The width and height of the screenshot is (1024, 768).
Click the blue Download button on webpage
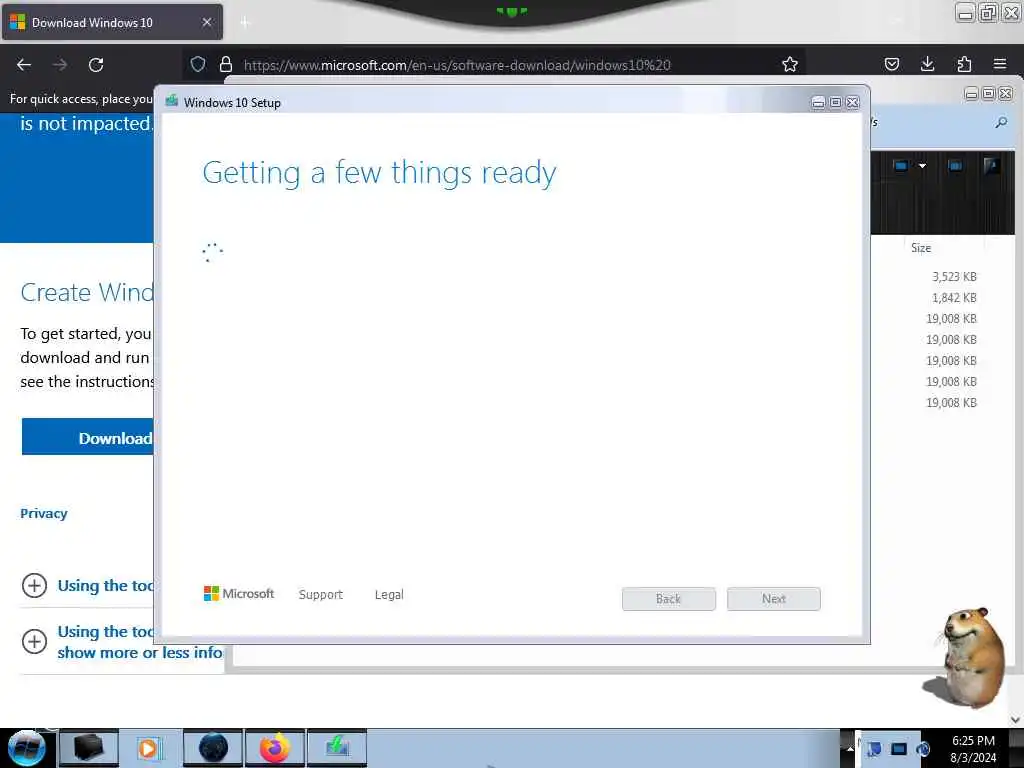[88, 438]
